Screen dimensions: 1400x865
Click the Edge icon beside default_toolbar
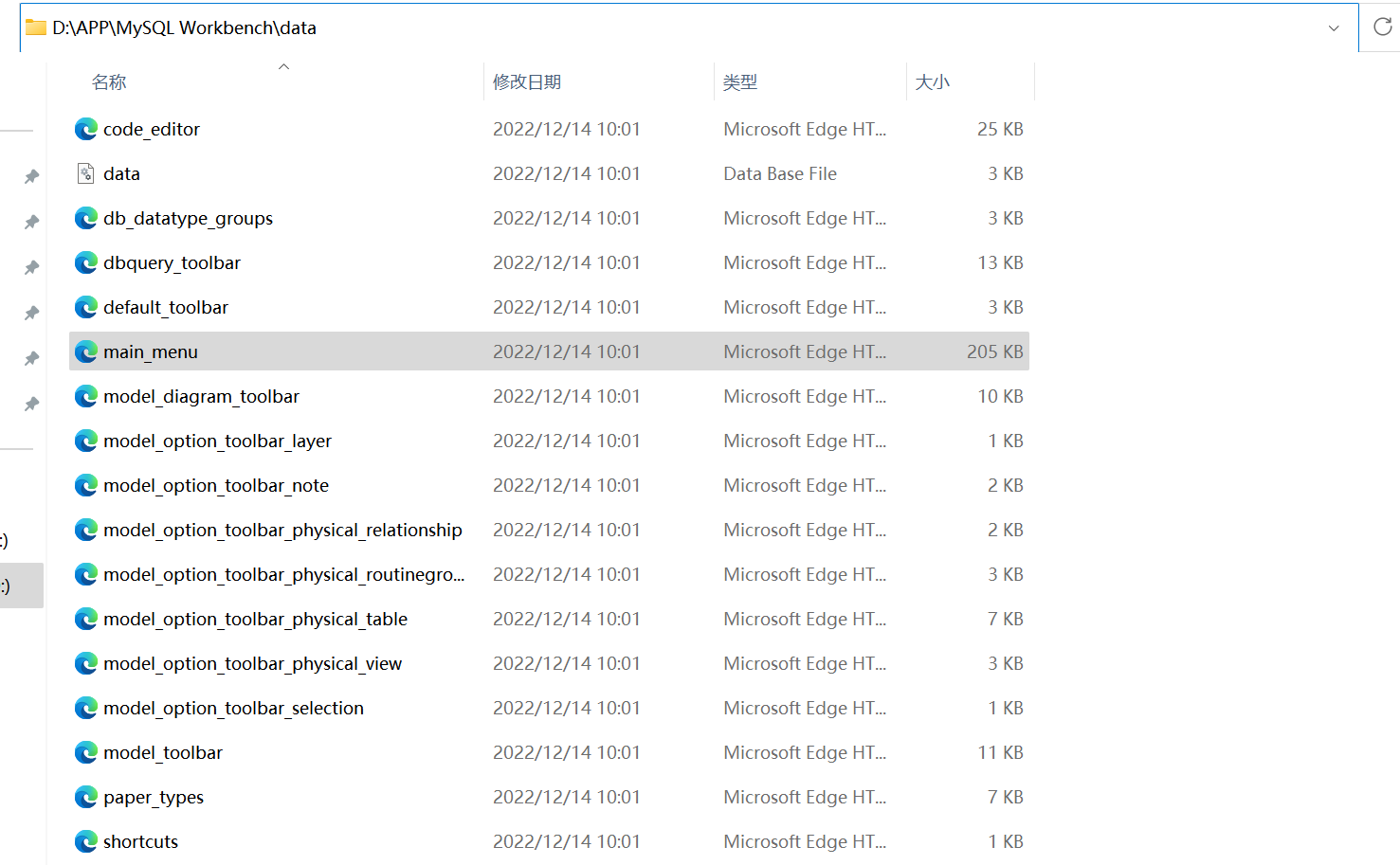(86, 307)
